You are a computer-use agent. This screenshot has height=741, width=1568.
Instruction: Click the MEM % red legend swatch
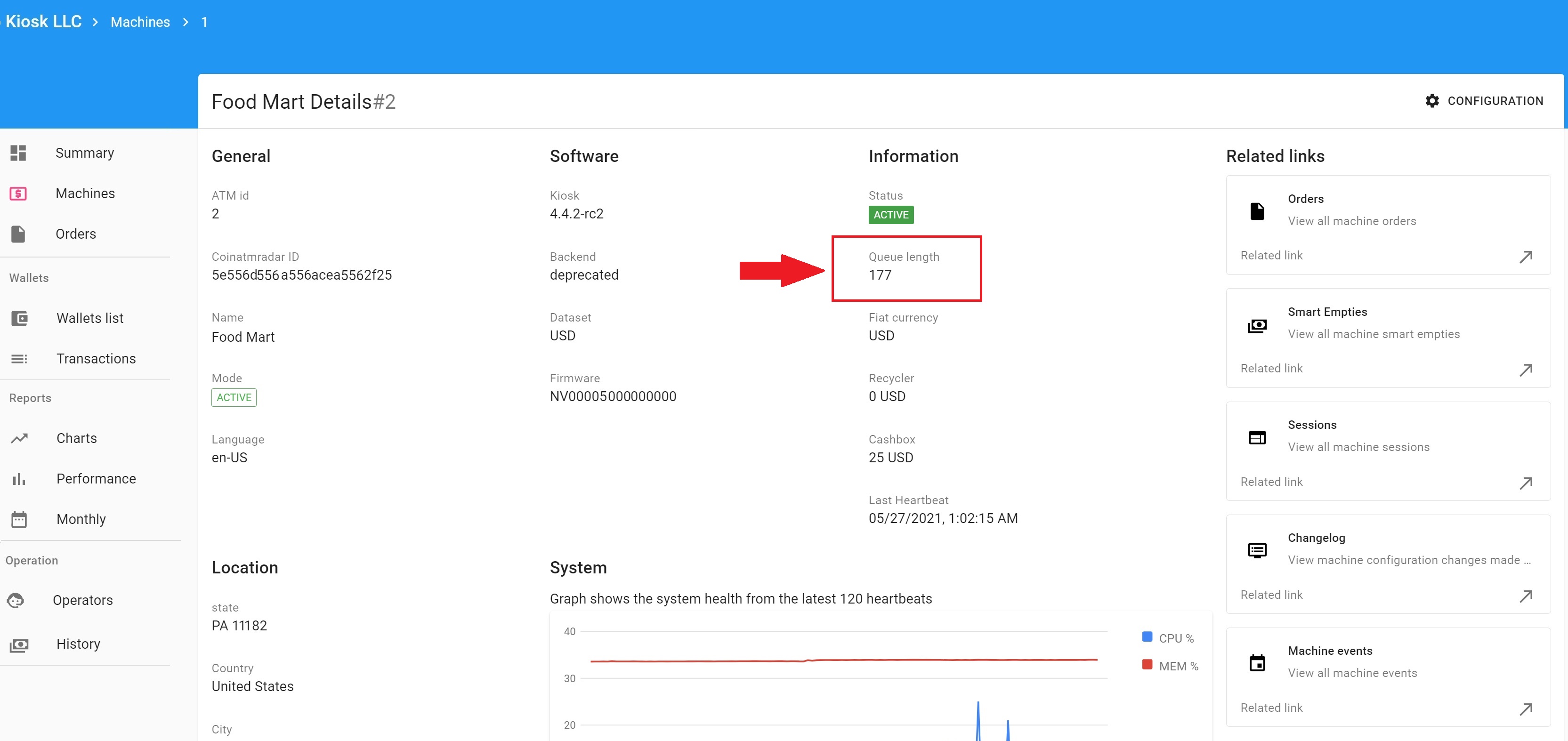1147,664
